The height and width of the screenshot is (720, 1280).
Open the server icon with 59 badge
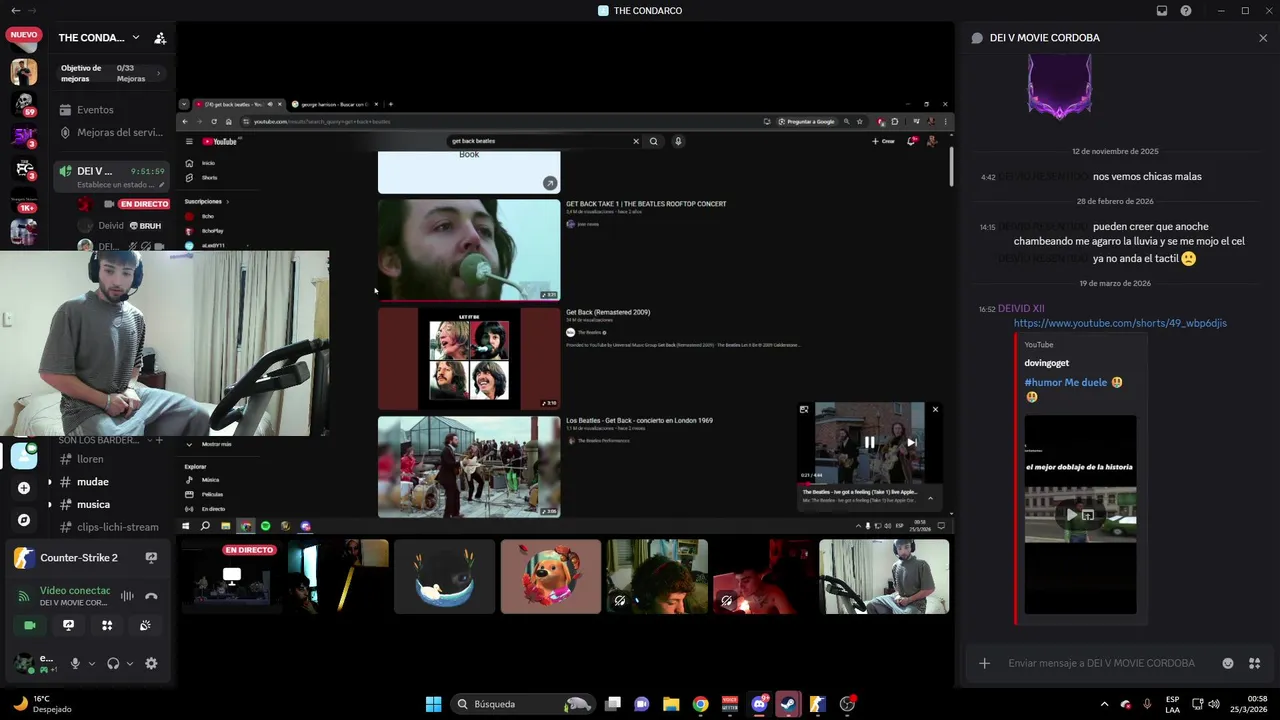tap(24, 104)
